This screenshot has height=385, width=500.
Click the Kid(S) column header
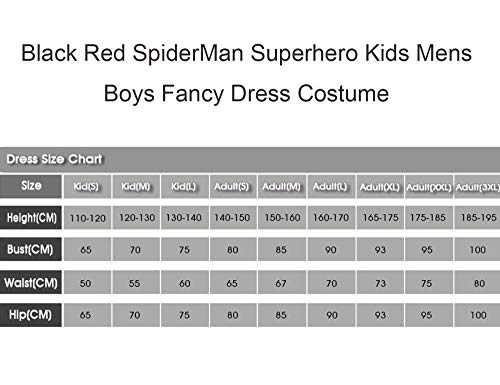coord(87,186)
